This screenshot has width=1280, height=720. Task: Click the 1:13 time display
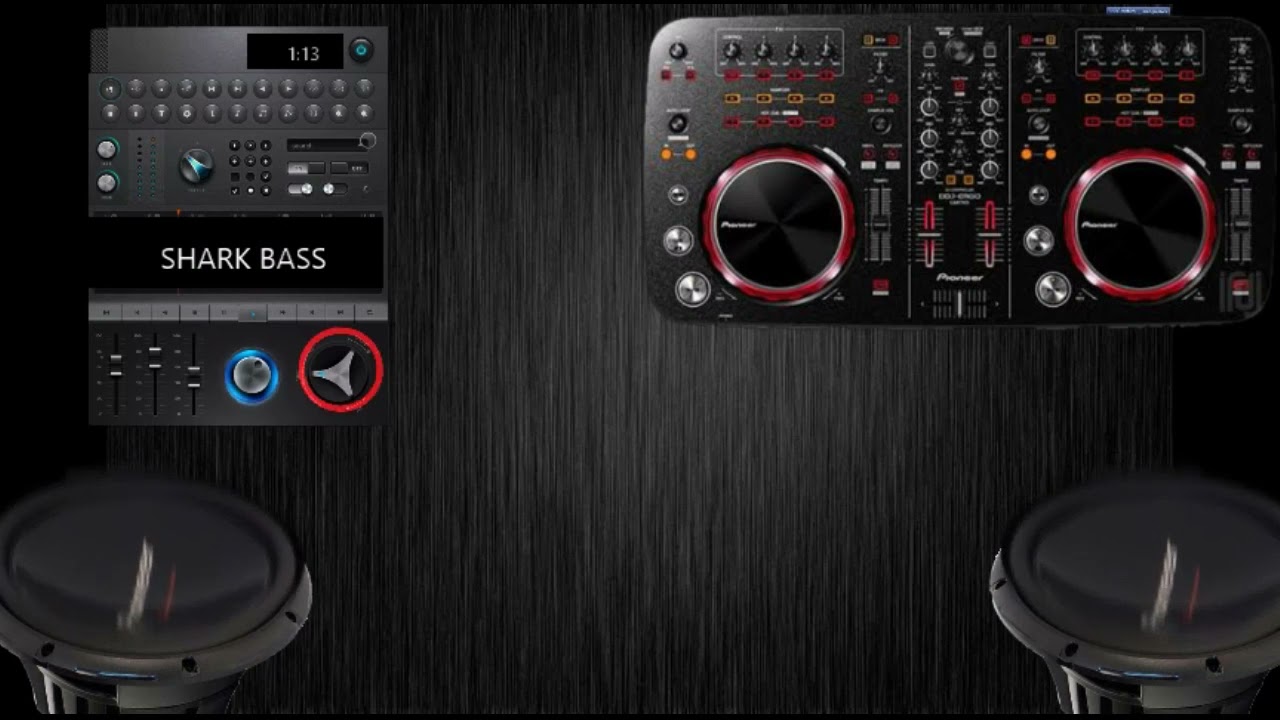[x=295, y=51]
